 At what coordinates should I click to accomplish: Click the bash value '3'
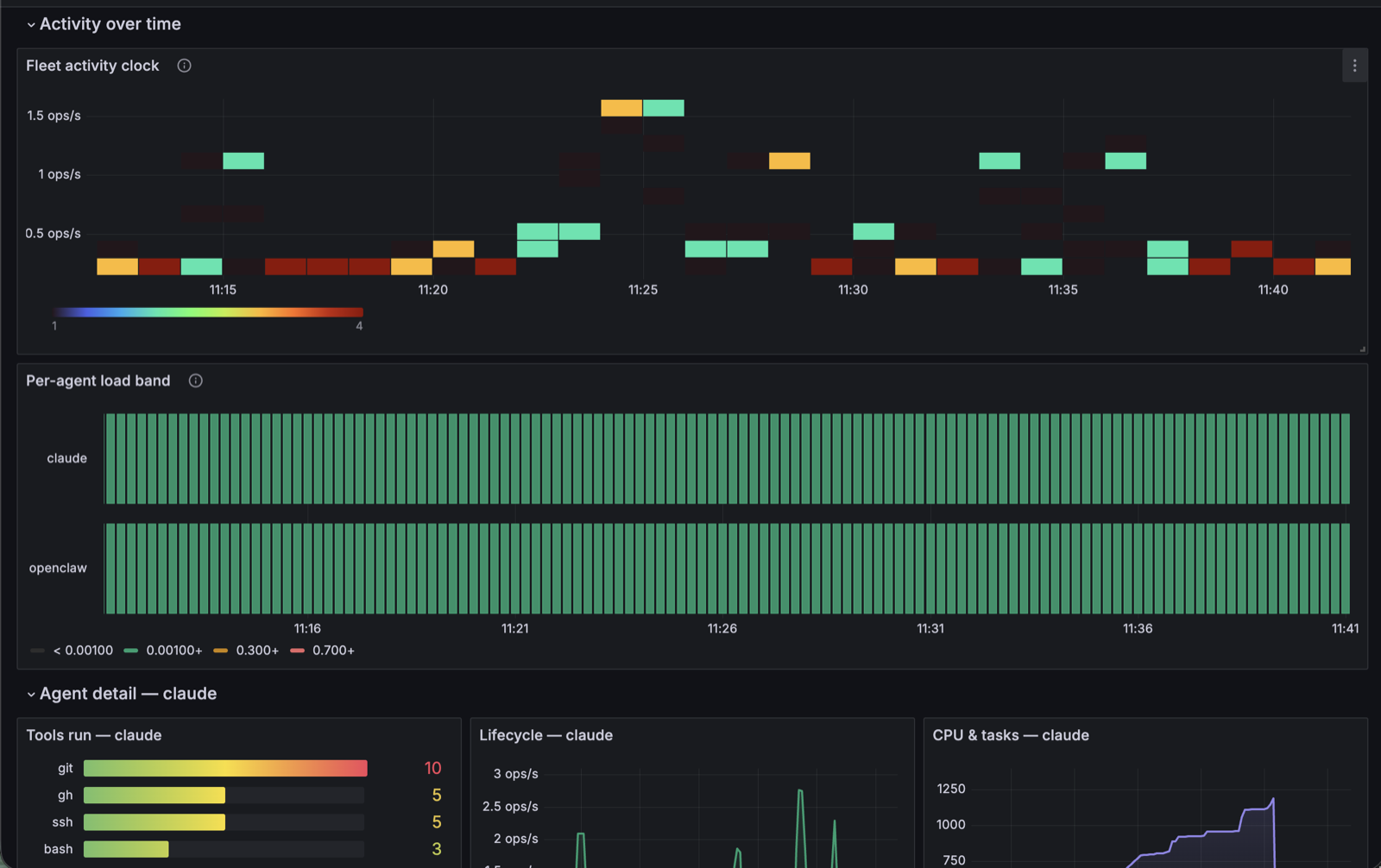437,849
